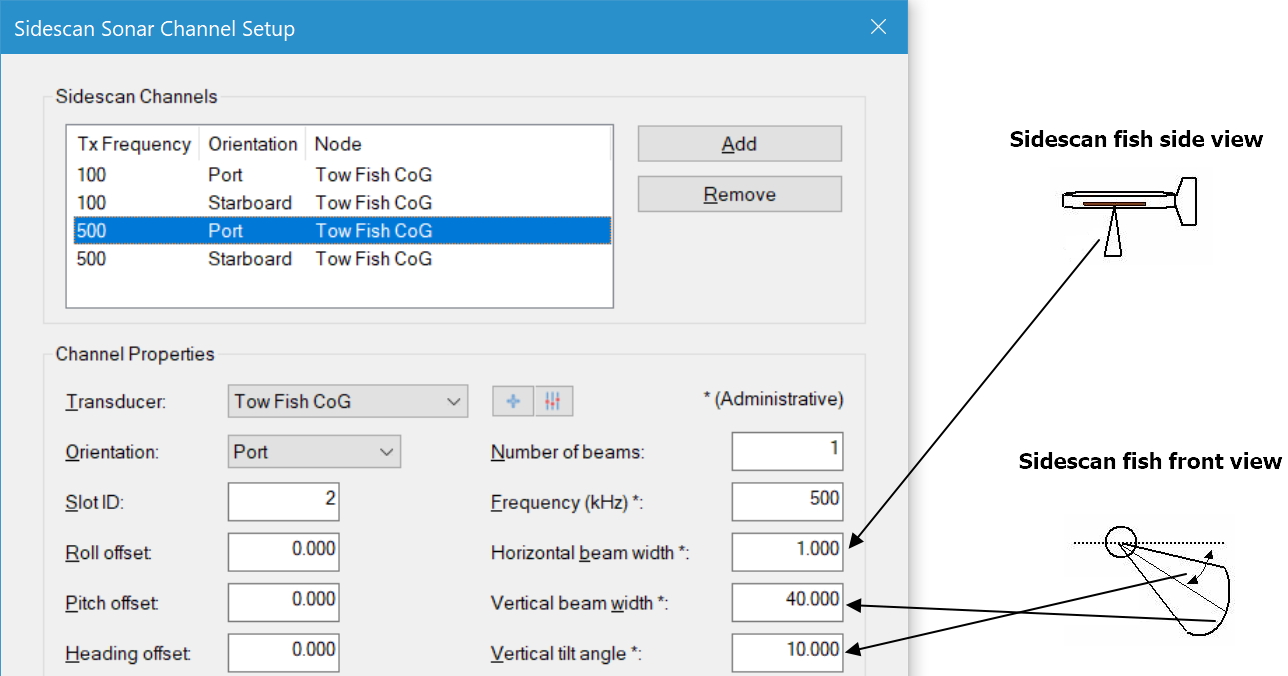This screenshot has height=676, width=1288.
Task: Open the transducer settings sliders icon
Action: pos(554,401)
